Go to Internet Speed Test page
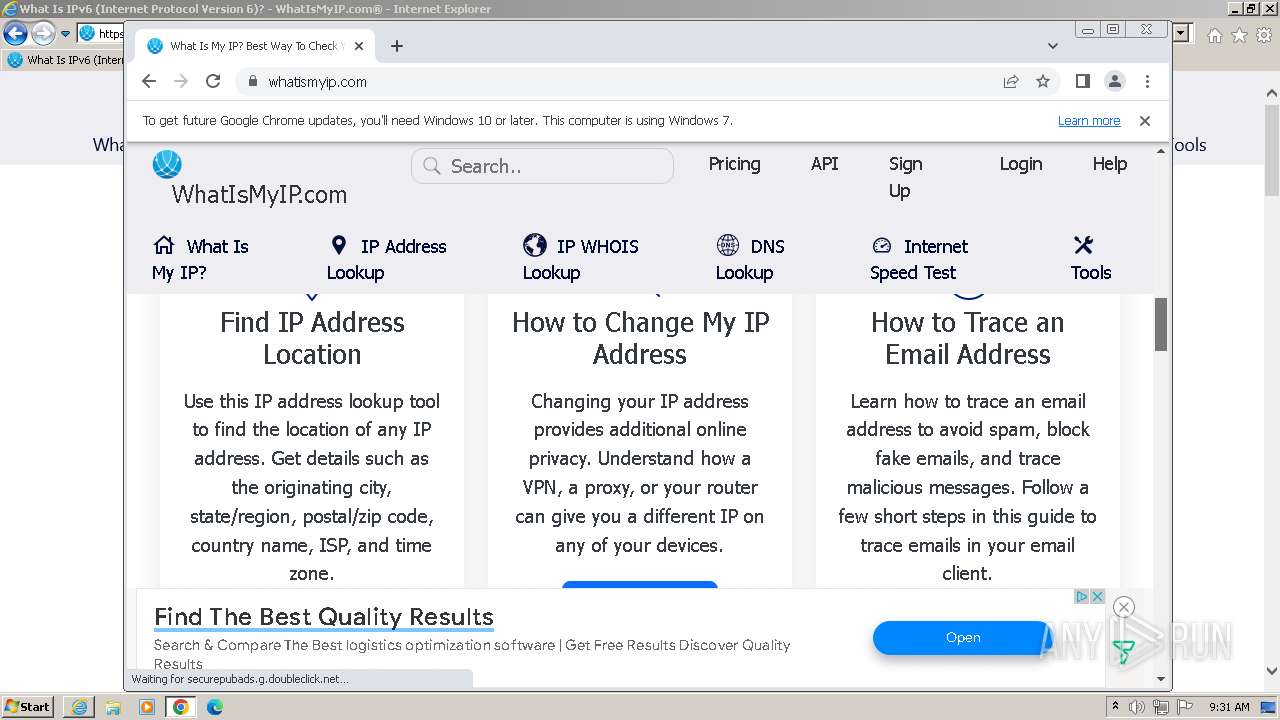This screenshot has height=720, width=1280. (x=918, y=259)
